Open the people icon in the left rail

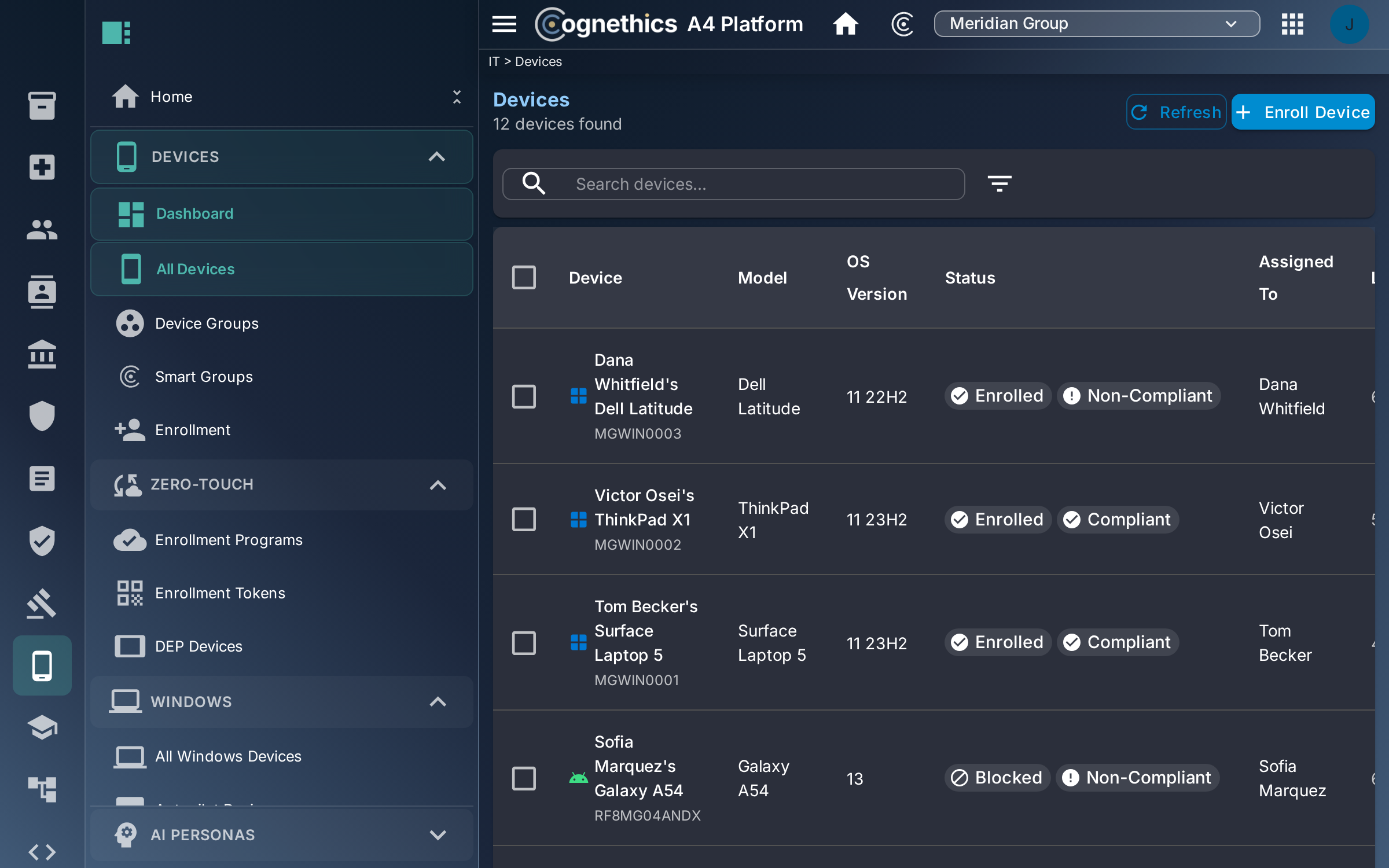[42, 230]
